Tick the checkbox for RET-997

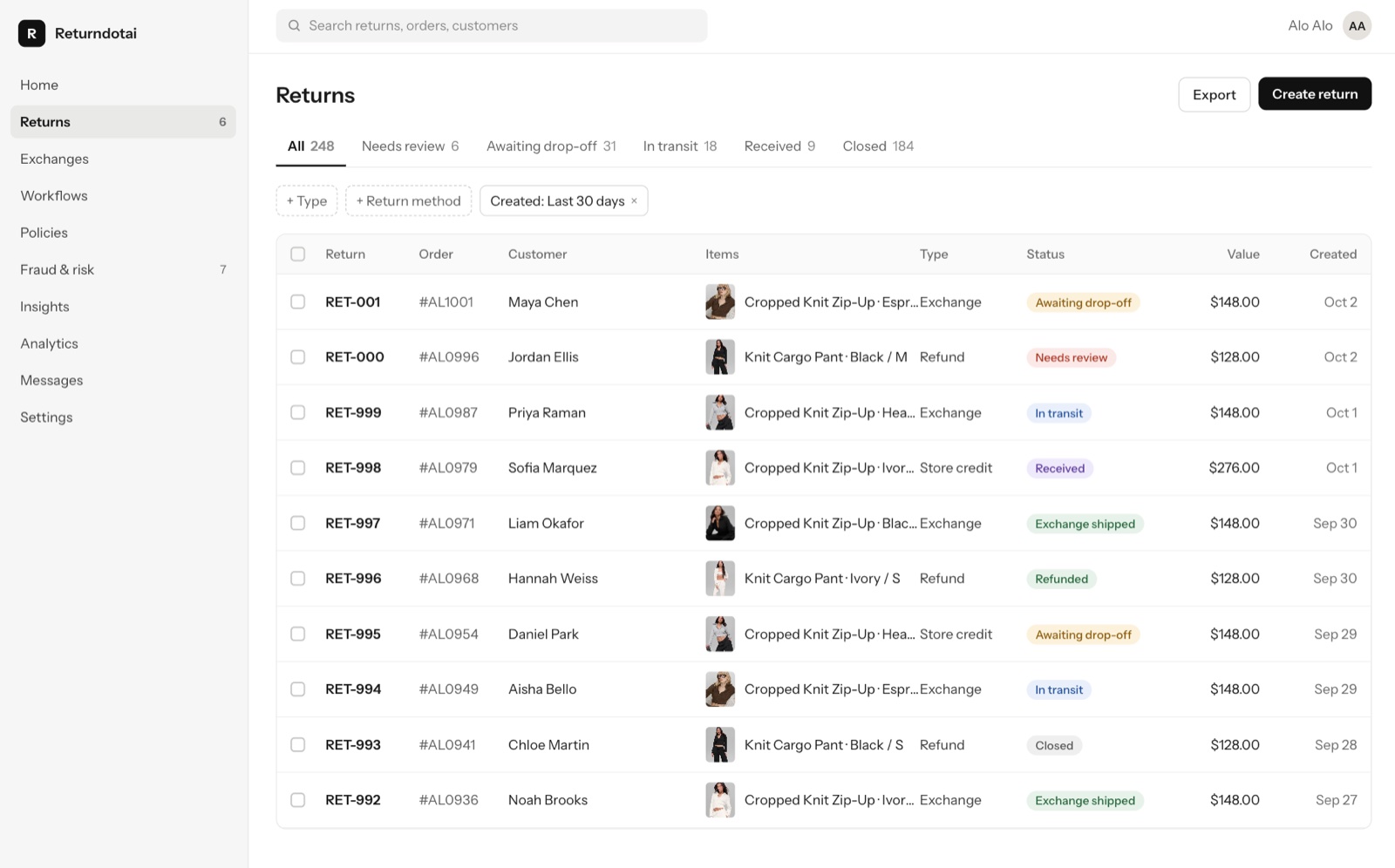coord(298,523)
